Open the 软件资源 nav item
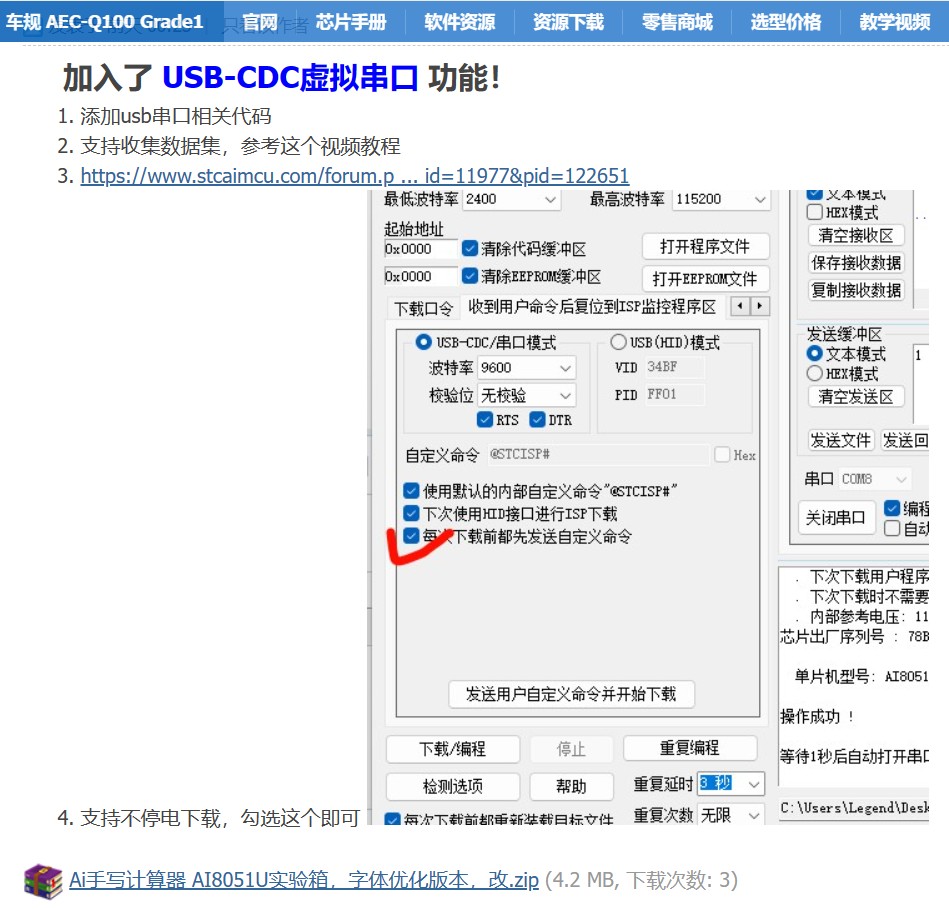Screen dimensions: 949x910 tap(459, 22)
